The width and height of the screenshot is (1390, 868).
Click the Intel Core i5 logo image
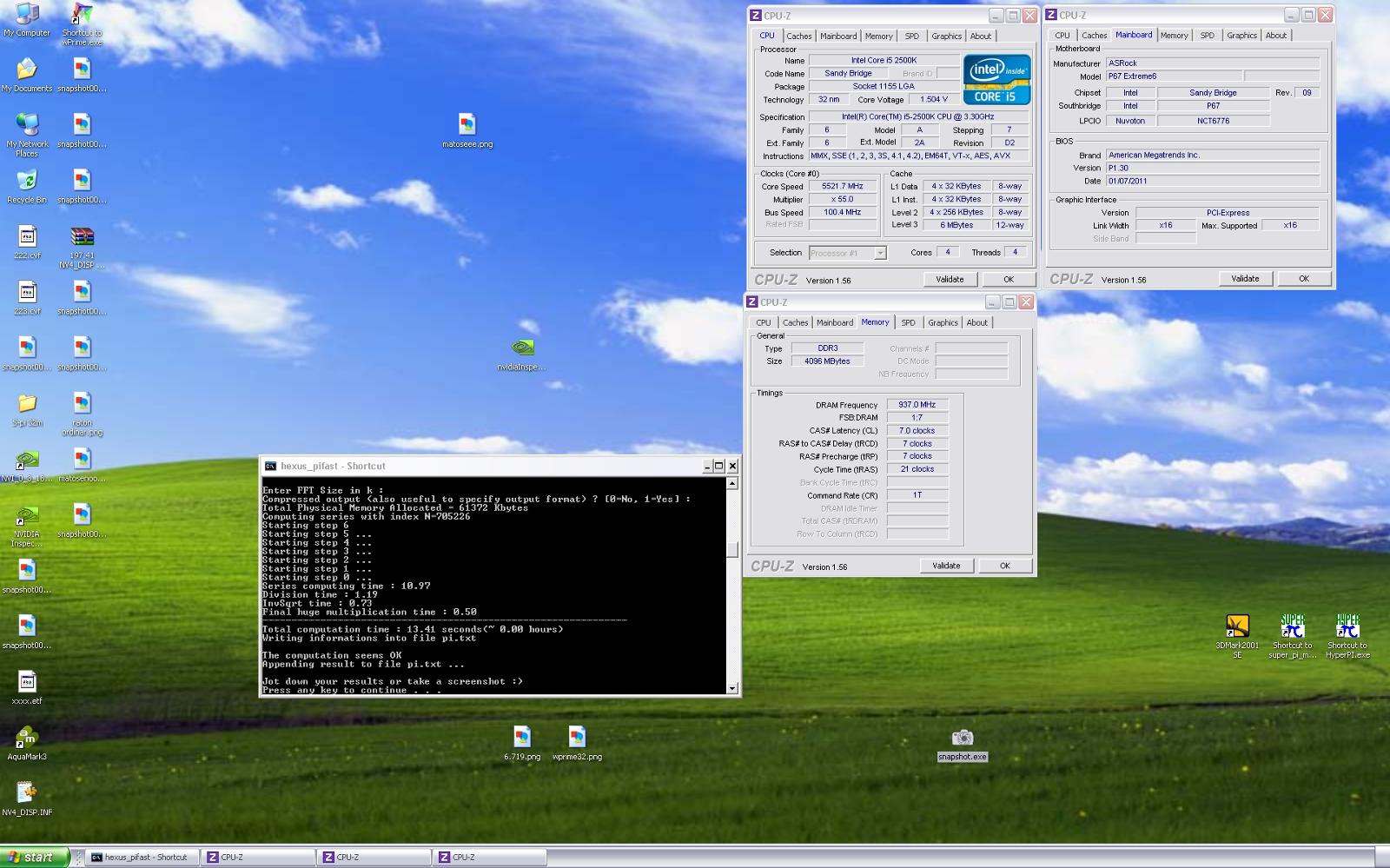(996, 79)
